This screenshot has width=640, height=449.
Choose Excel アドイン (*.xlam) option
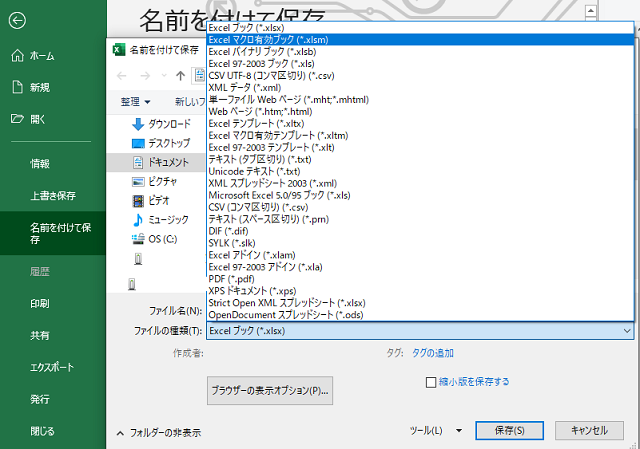pos(420,255)
